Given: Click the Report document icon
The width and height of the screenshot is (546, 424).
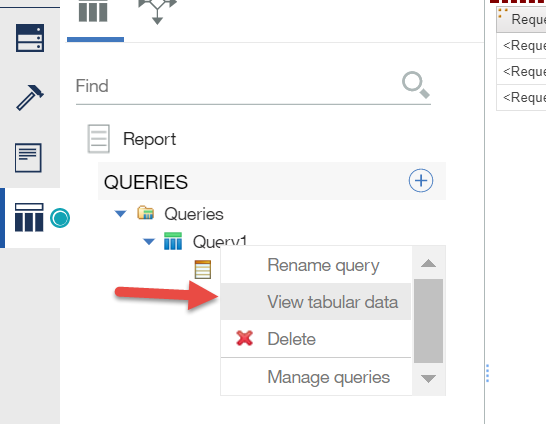Looking at the screenshot, I should [99, 139].
